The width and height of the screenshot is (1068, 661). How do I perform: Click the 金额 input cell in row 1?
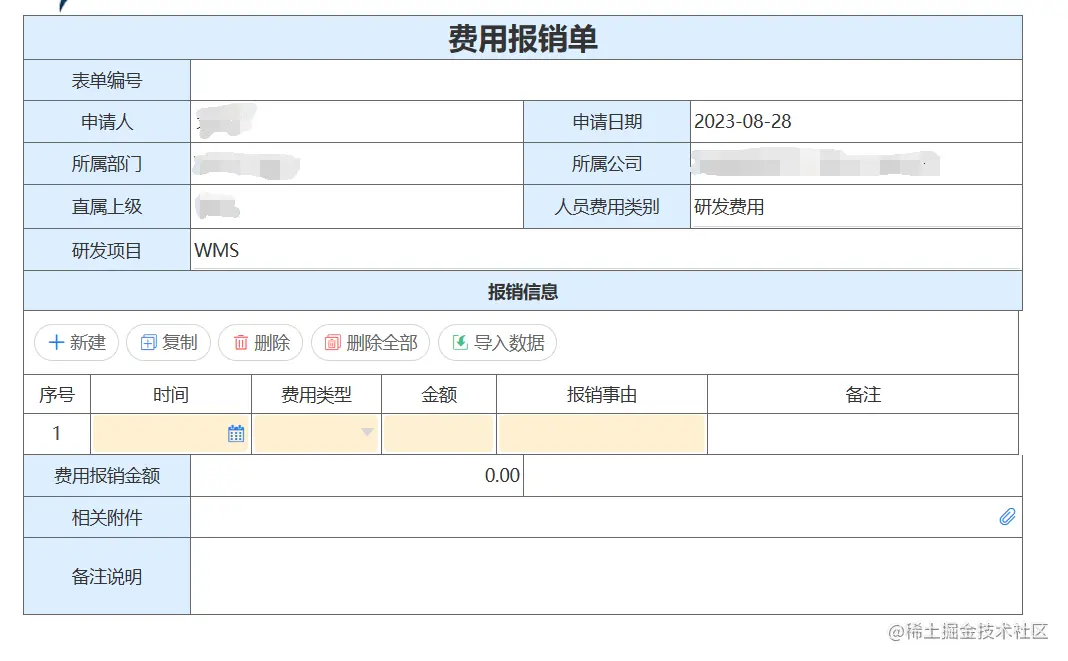pos(439,434)
